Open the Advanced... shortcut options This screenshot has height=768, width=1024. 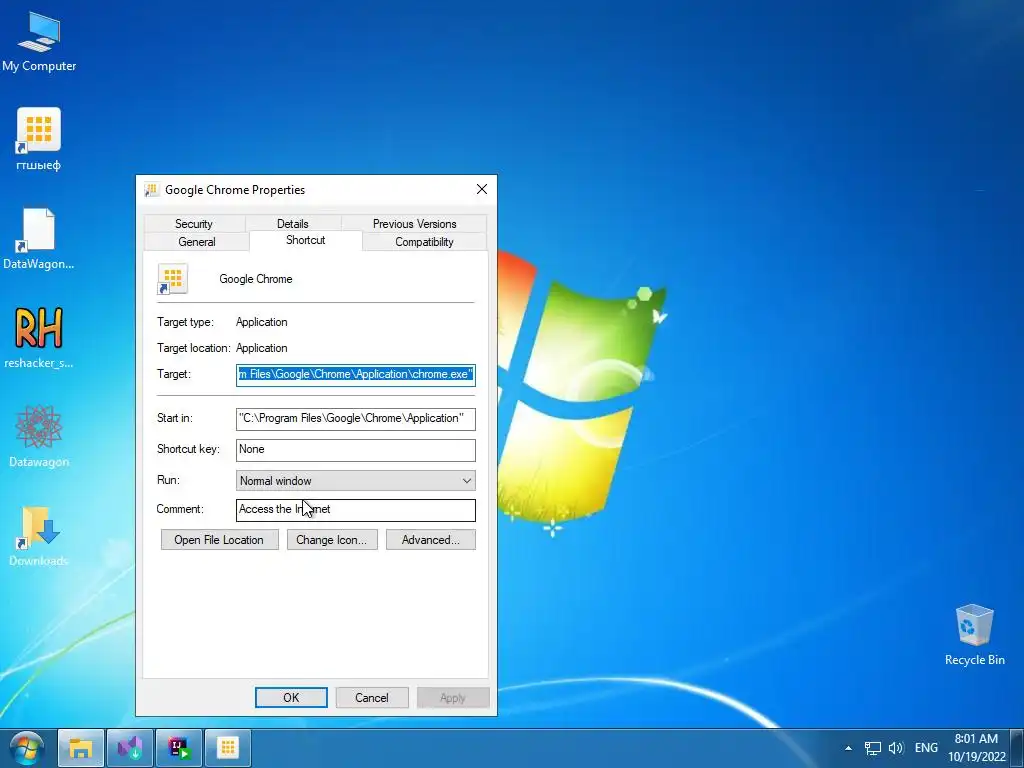430,539
